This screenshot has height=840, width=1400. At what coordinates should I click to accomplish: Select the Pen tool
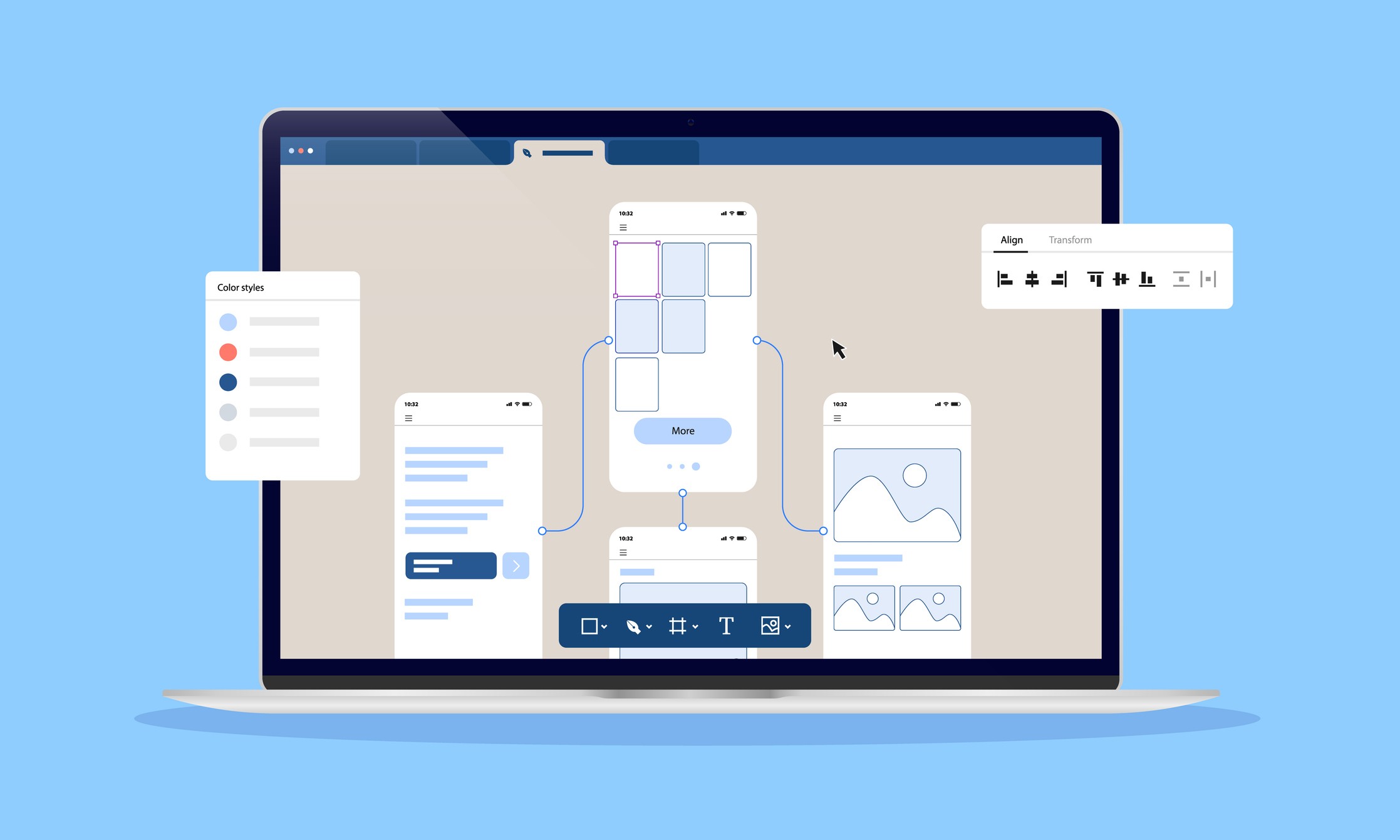635,625
